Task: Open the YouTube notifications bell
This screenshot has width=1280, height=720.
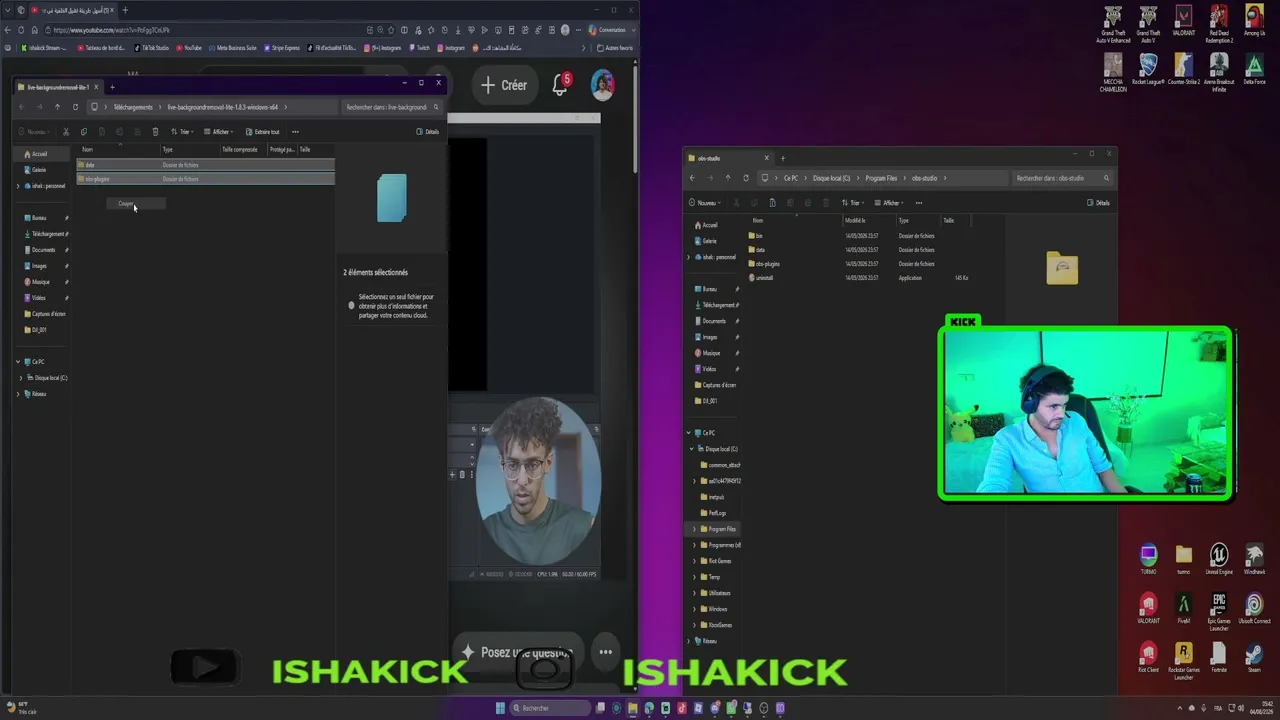Action: [x=560, y=85]
